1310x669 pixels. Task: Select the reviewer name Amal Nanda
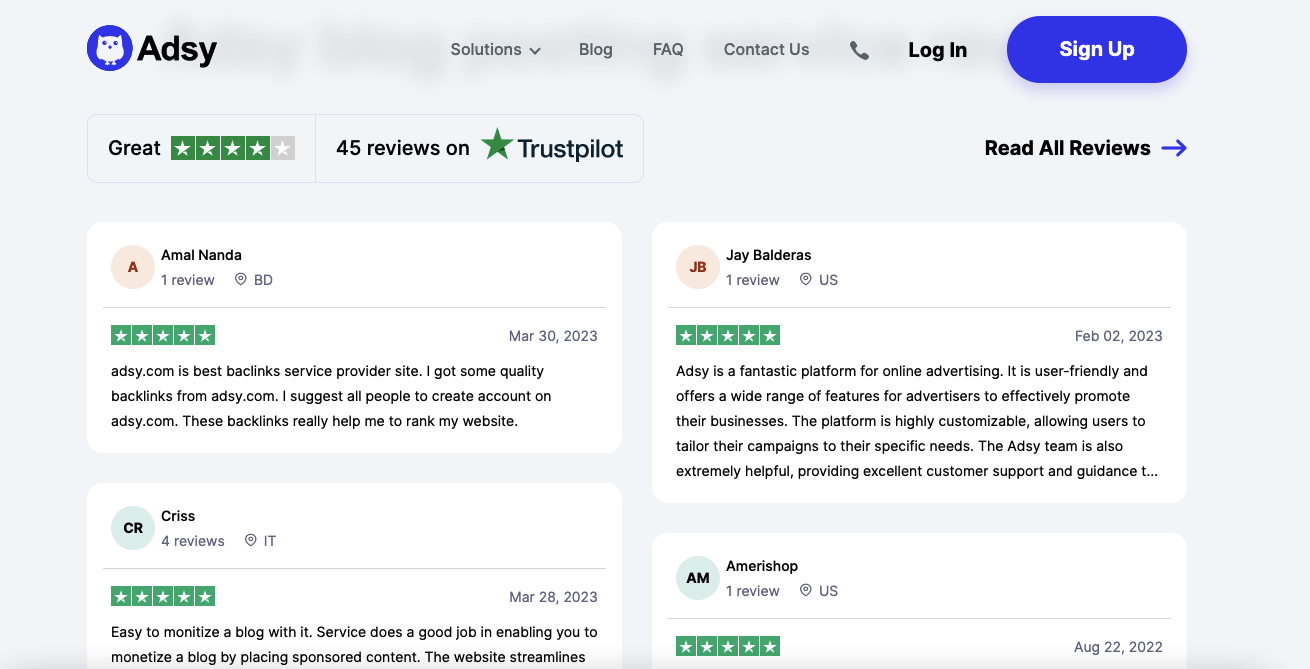tap(201, 255)
